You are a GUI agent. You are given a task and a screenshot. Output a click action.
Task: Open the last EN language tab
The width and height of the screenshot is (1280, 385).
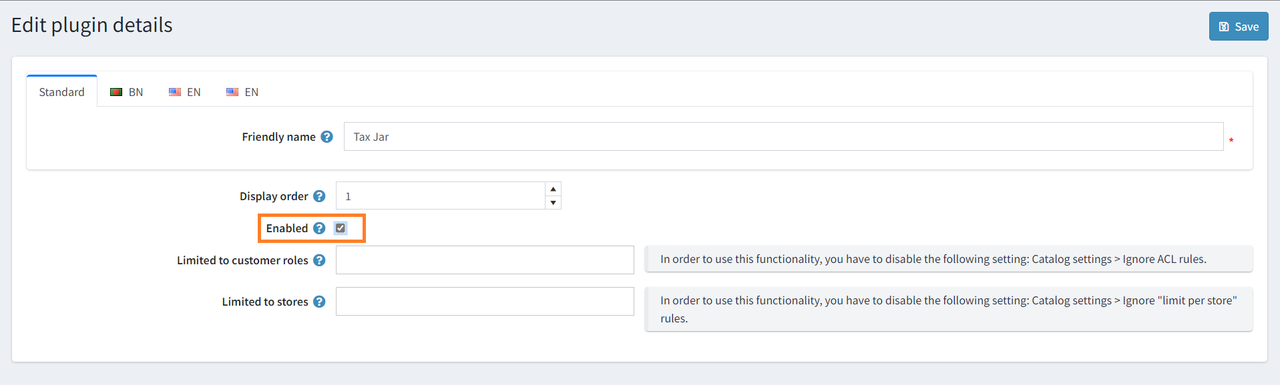coord(242,91)
